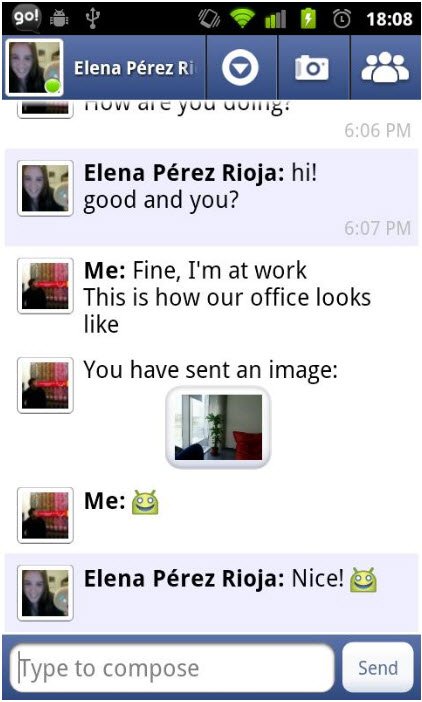This screenshot has width=422, height=702.
Task: Tap the Android smiley in Me's message
Action: pyautogui.click(x=145, y=502)
